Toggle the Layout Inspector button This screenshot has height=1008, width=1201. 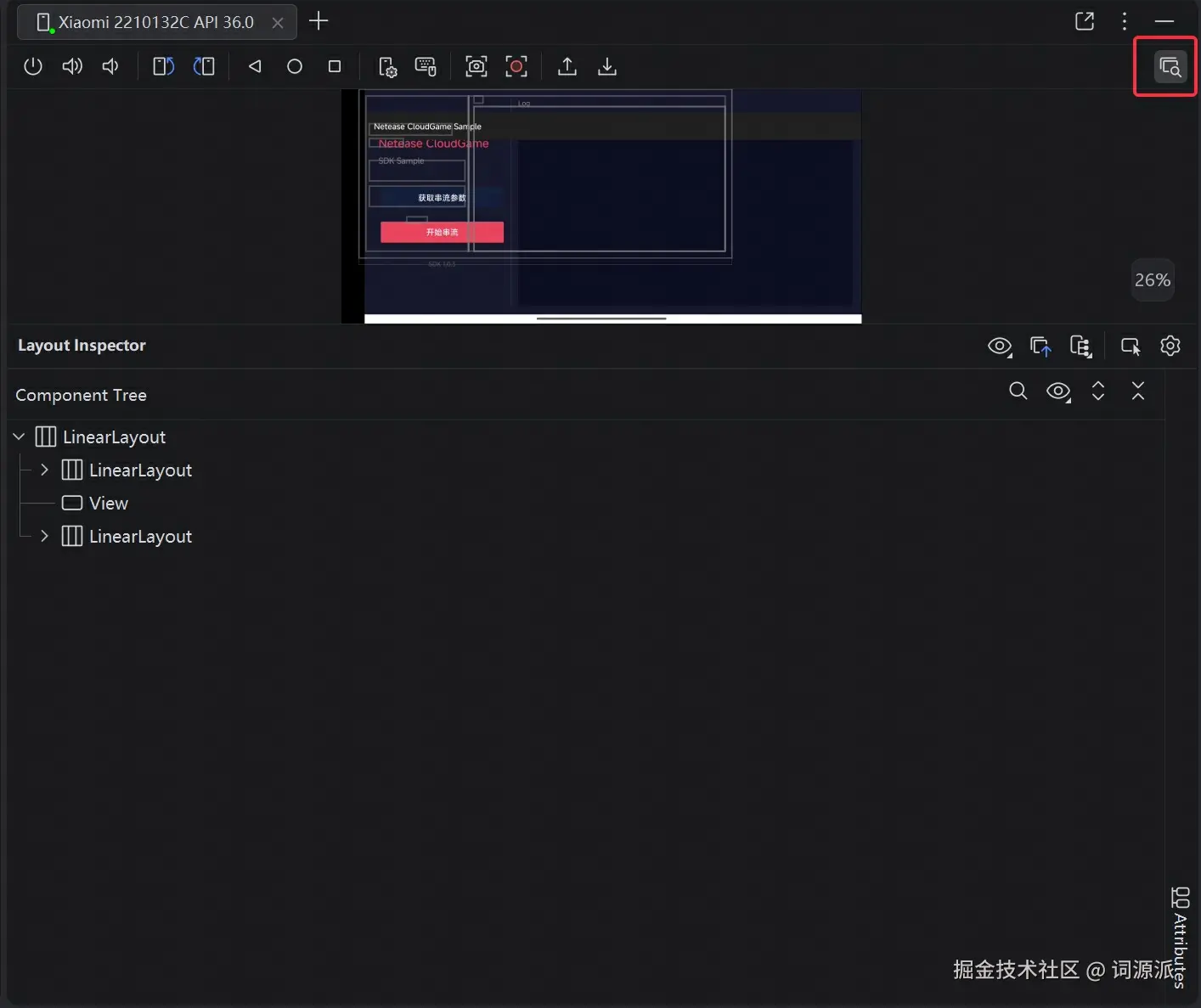point(1170,67)
